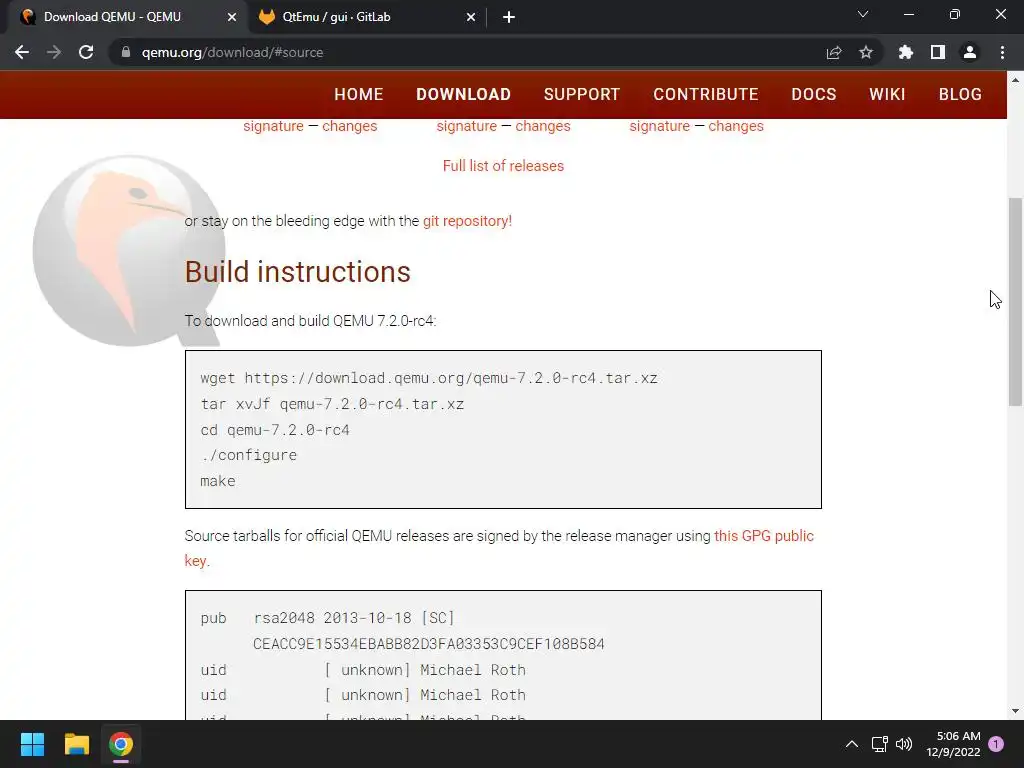Open File Explorer from taskbar
The width and height of the screenshot is (1024, 768).
click(x=76, y=744)
